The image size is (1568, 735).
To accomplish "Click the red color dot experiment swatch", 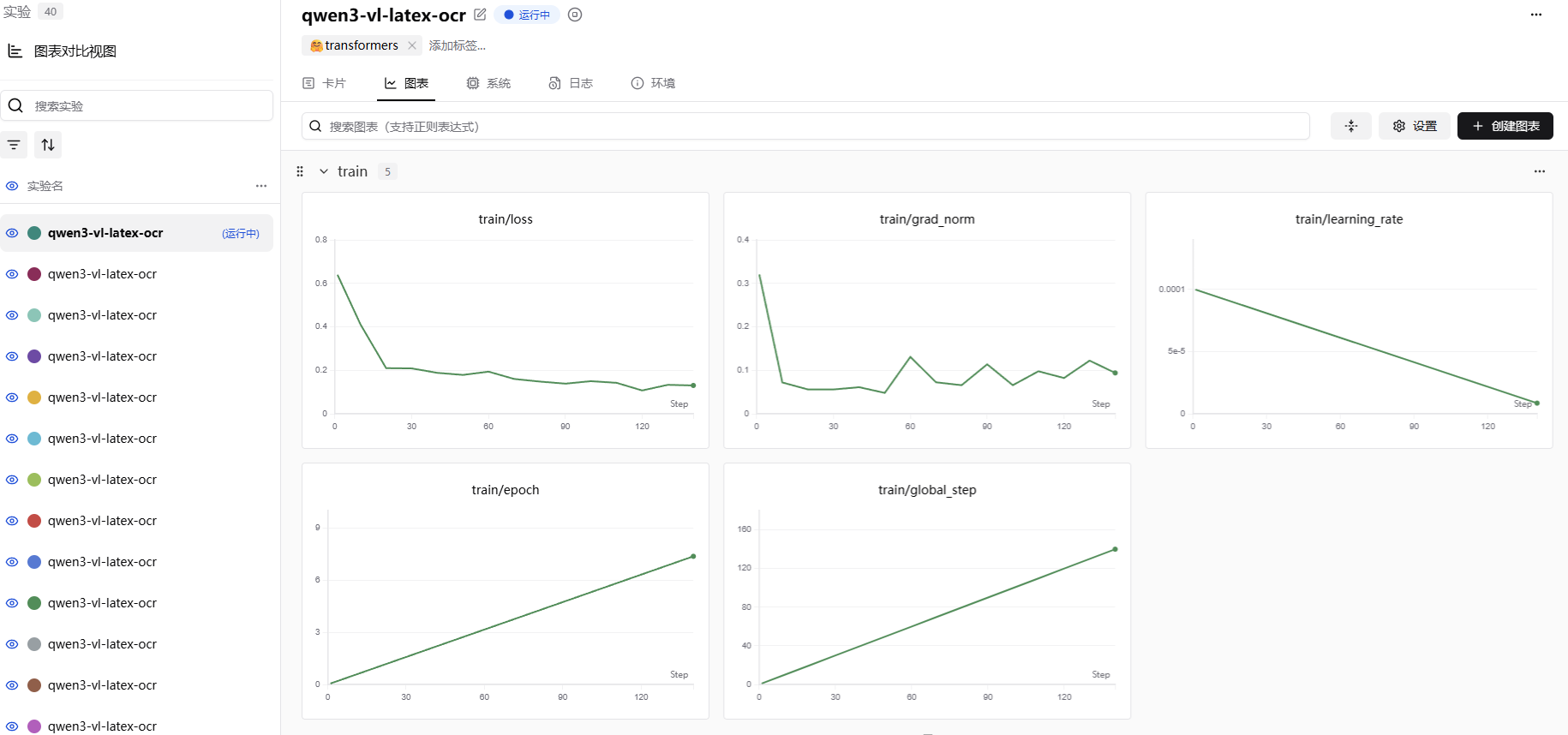I will 34,521.
